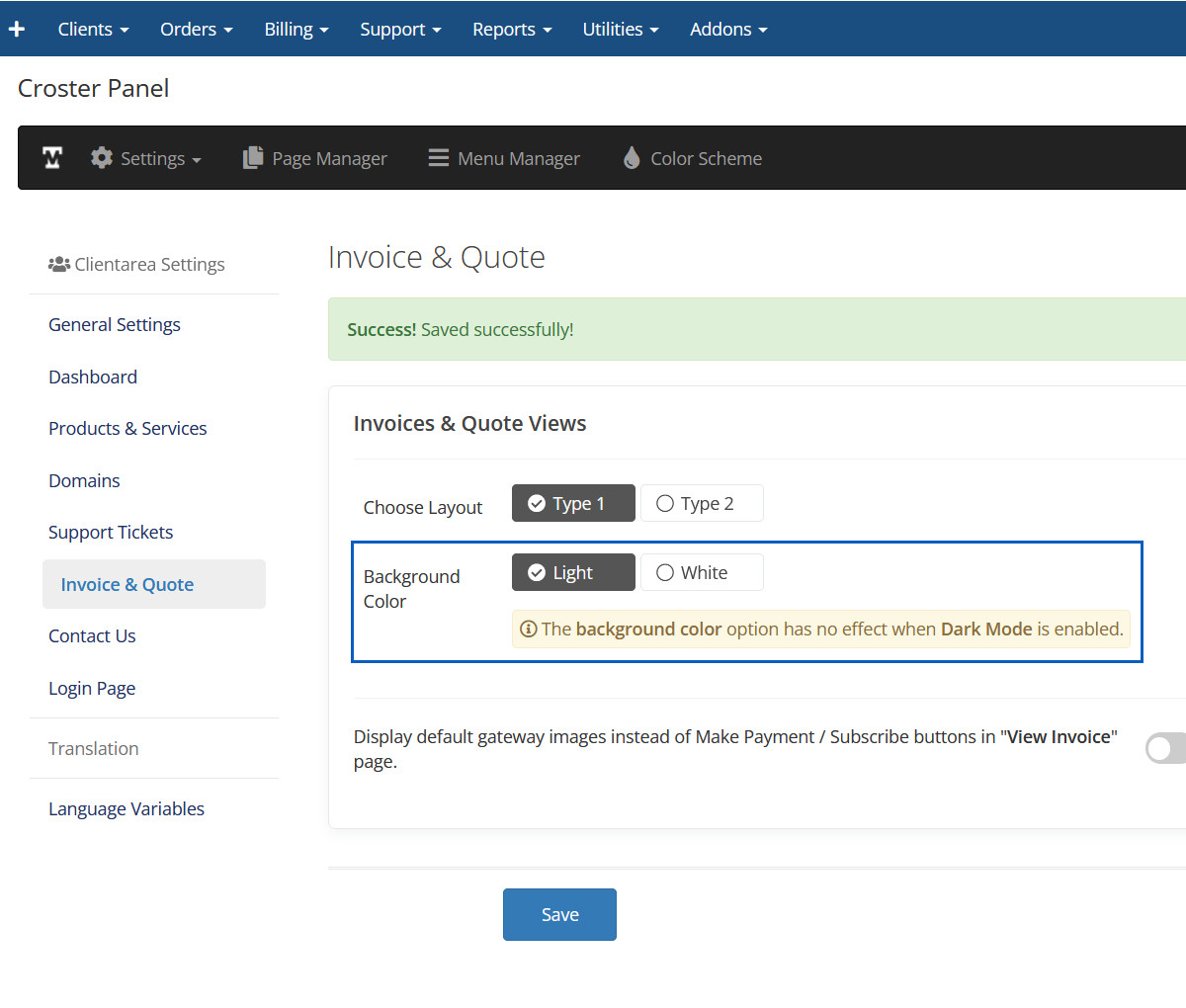Open Page Manager via its pages icon
Image resolution: width=1186 pixels, height=1008 pixels.
pos(254,158)
